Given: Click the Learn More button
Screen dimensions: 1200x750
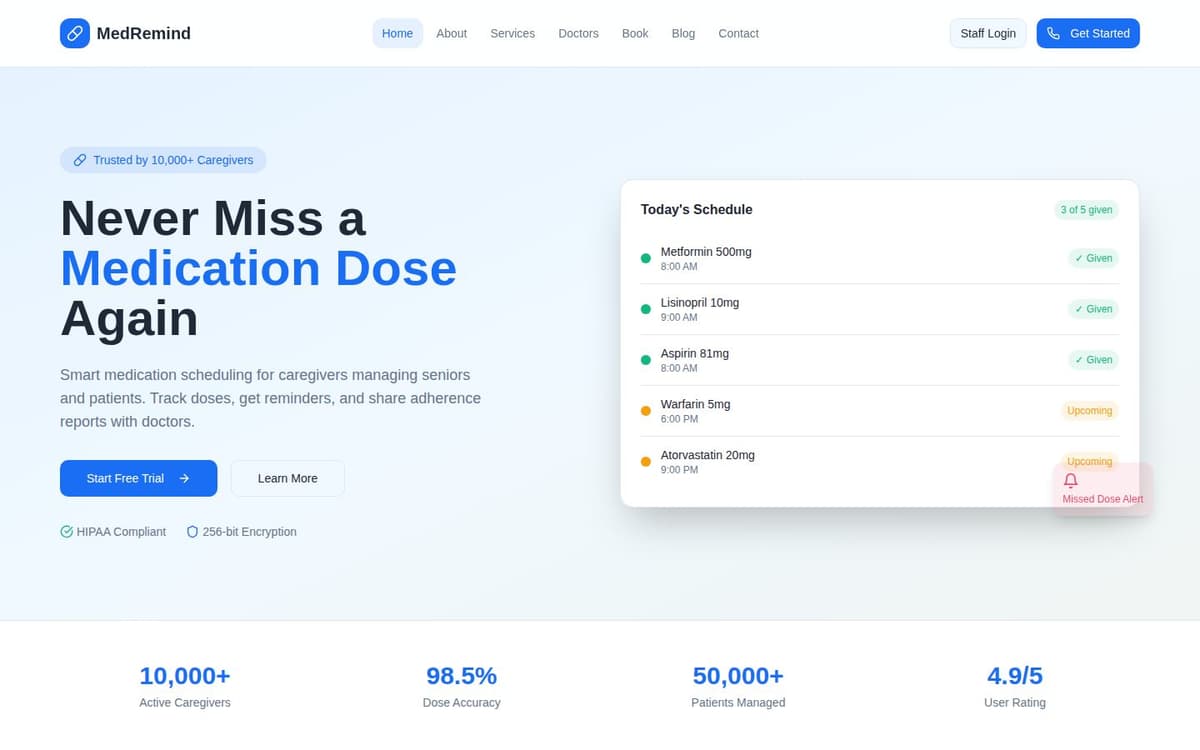Looking at the screenshot, I should point(287,478).
